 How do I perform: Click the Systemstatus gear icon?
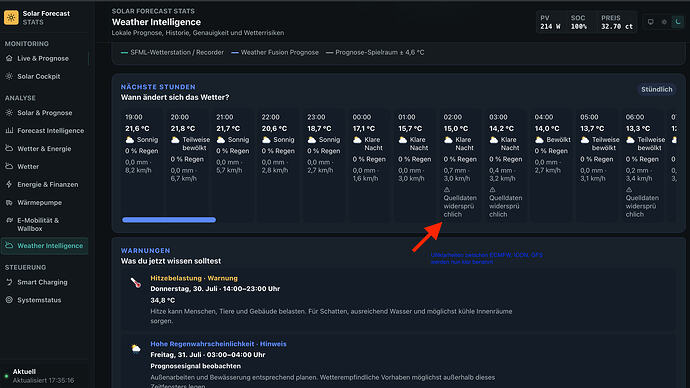9,300
